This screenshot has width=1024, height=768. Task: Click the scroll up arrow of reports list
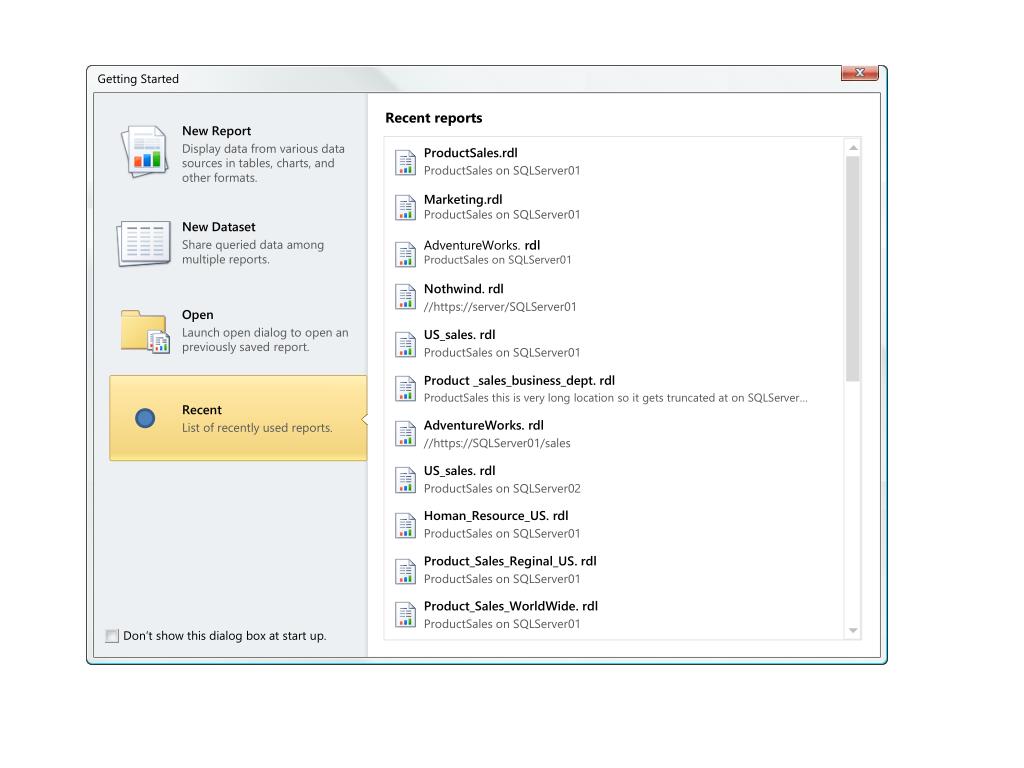(x=853, y=148)
